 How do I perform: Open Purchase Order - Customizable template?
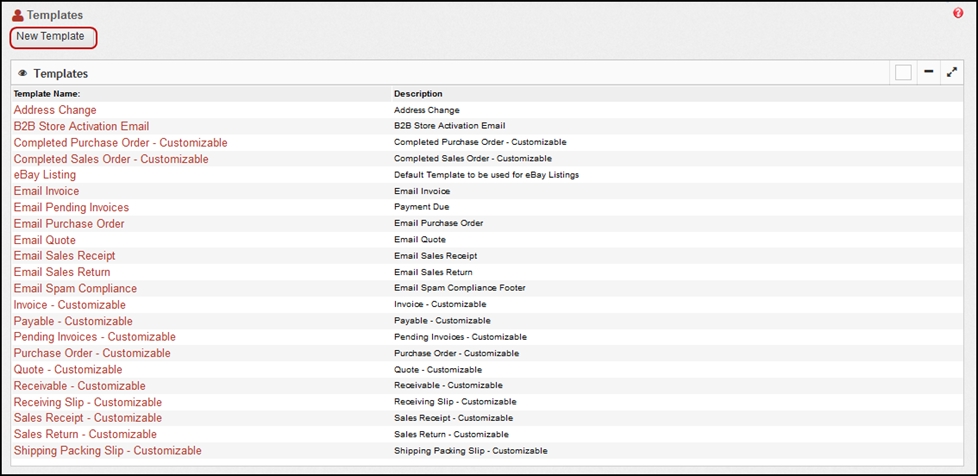coord(92,353)
